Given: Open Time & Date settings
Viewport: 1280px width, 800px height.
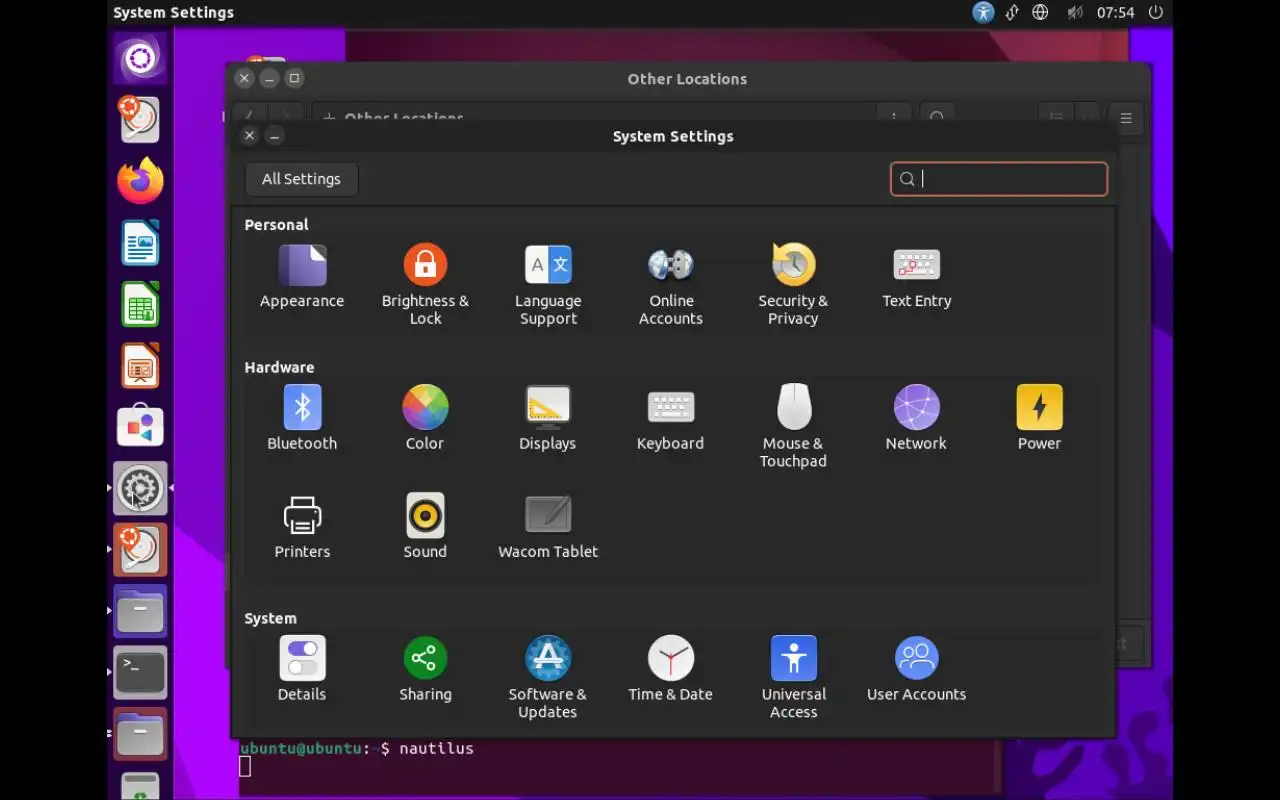Looking at the screenshot, I should coord(671,670).
